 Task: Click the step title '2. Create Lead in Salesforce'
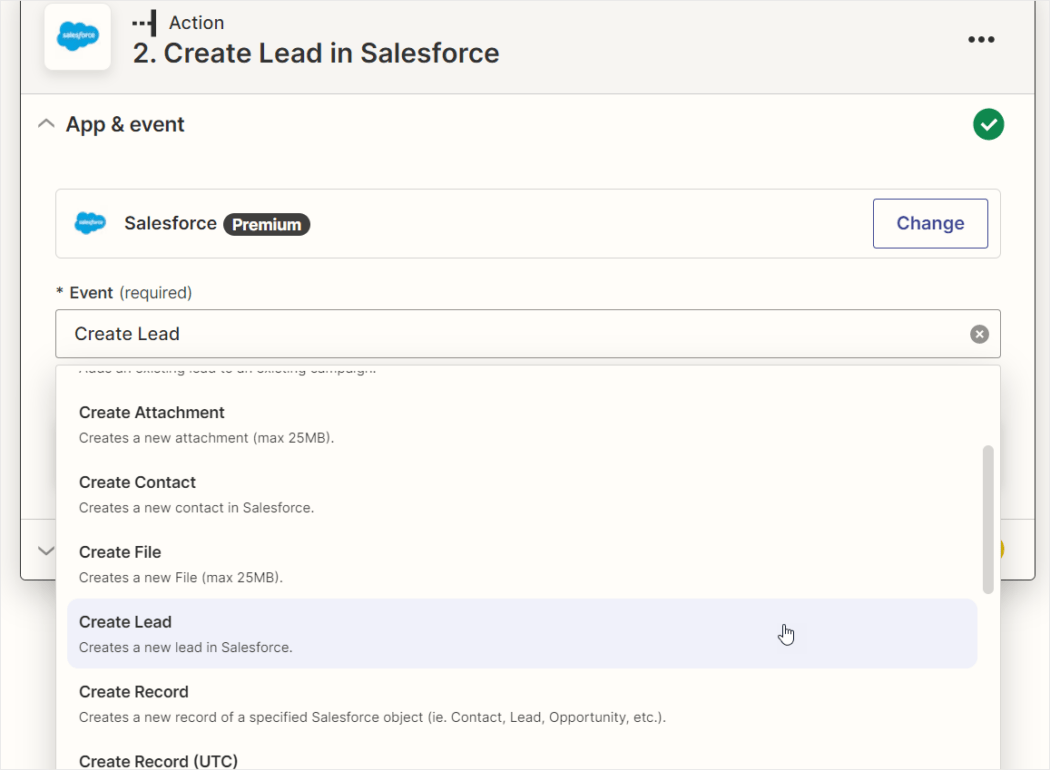(316, 53)
